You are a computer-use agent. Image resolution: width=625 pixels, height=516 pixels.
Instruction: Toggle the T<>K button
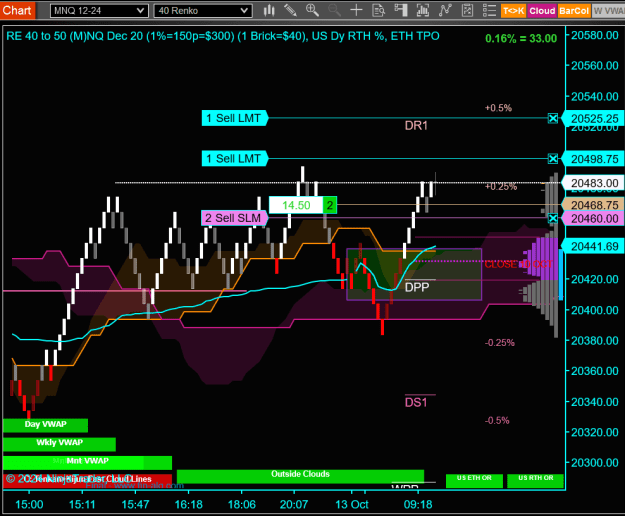point(514,11)
